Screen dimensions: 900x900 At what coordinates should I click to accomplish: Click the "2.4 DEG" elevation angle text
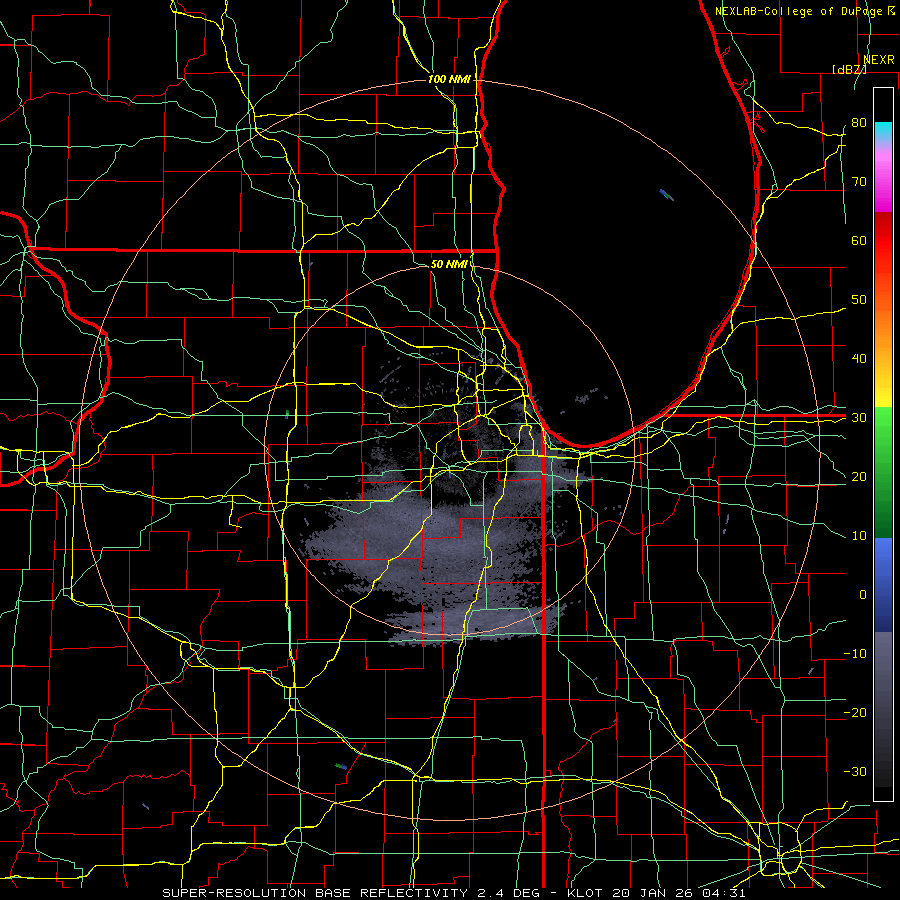(509, 893)
